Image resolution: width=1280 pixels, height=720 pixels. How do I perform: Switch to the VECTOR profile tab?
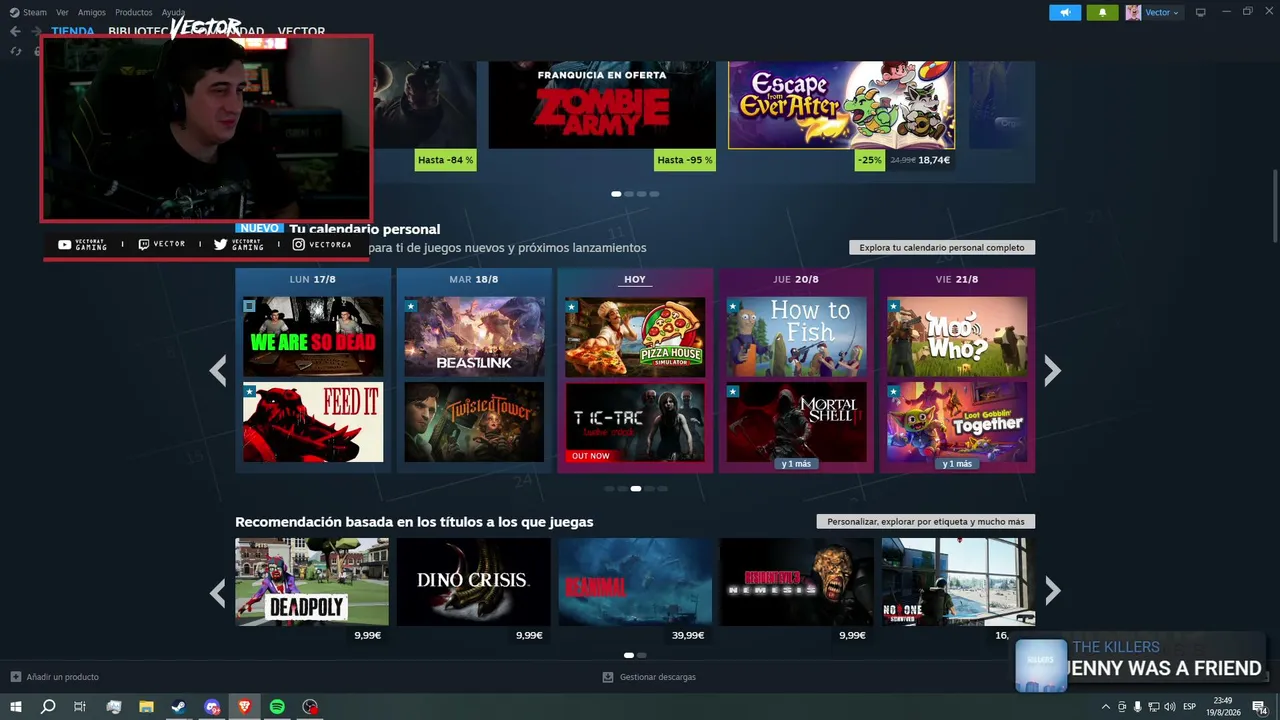(301, 31)
